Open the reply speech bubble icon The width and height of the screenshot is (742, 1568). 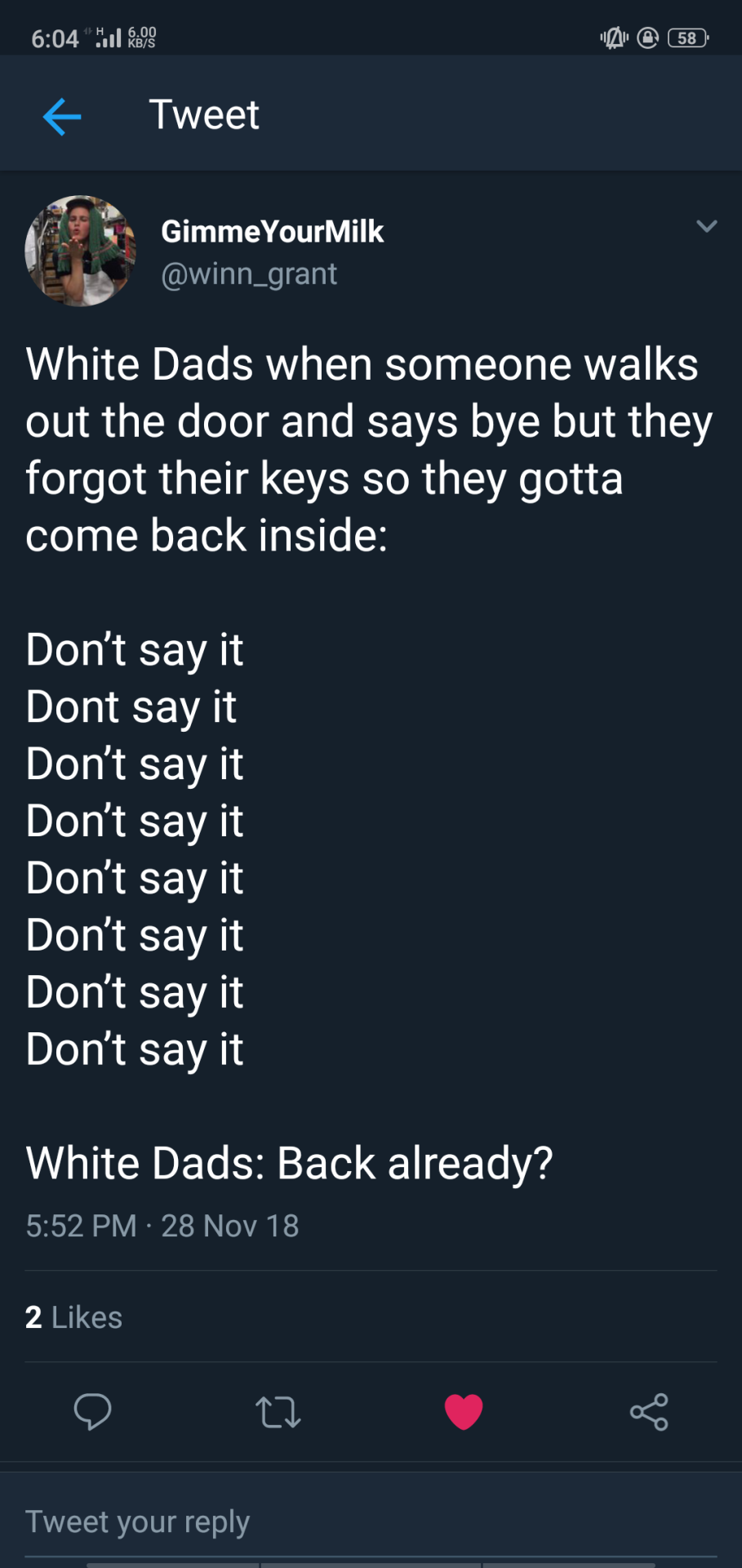click(92, 1412)
